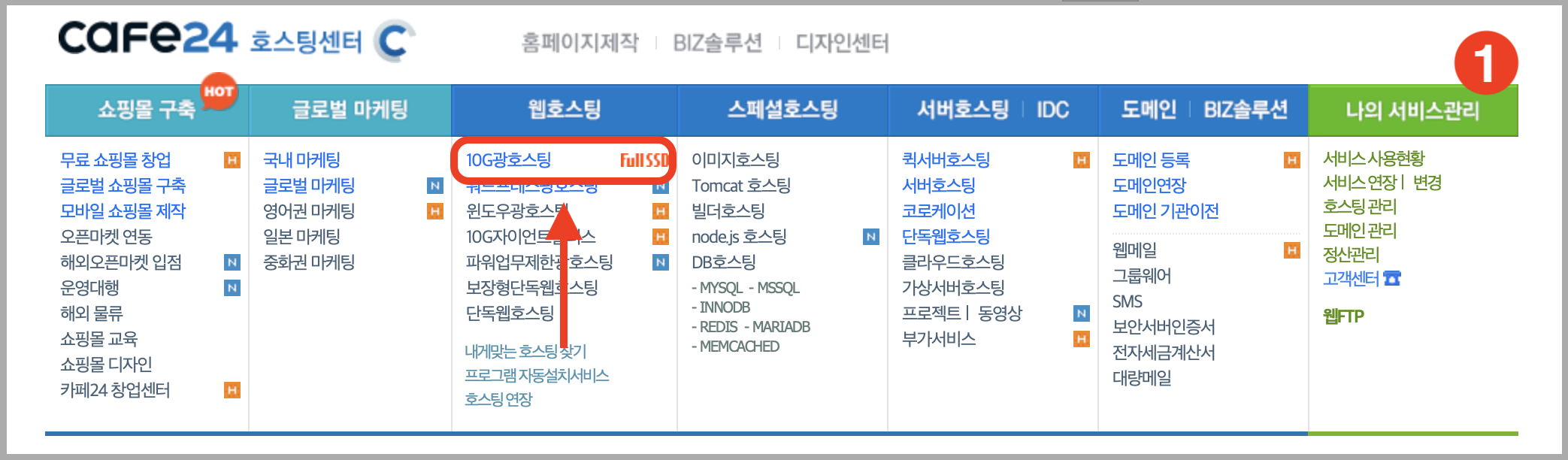The width and height of the screenshot is (1568, 460).
Task: Open 프로그램 자동설치서비스 link
Action: 537,375
